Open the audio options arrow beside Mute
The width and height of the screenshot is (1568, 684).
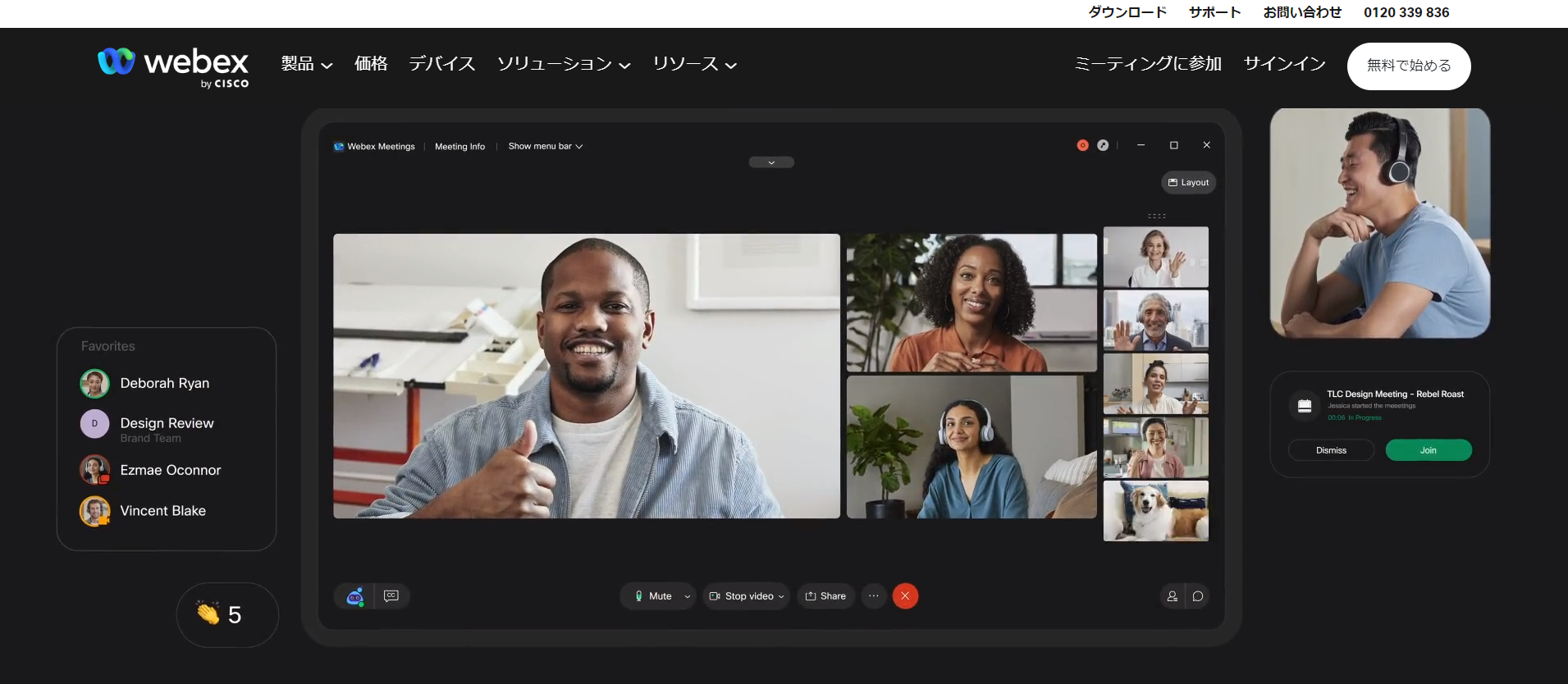tap(688, 596)
